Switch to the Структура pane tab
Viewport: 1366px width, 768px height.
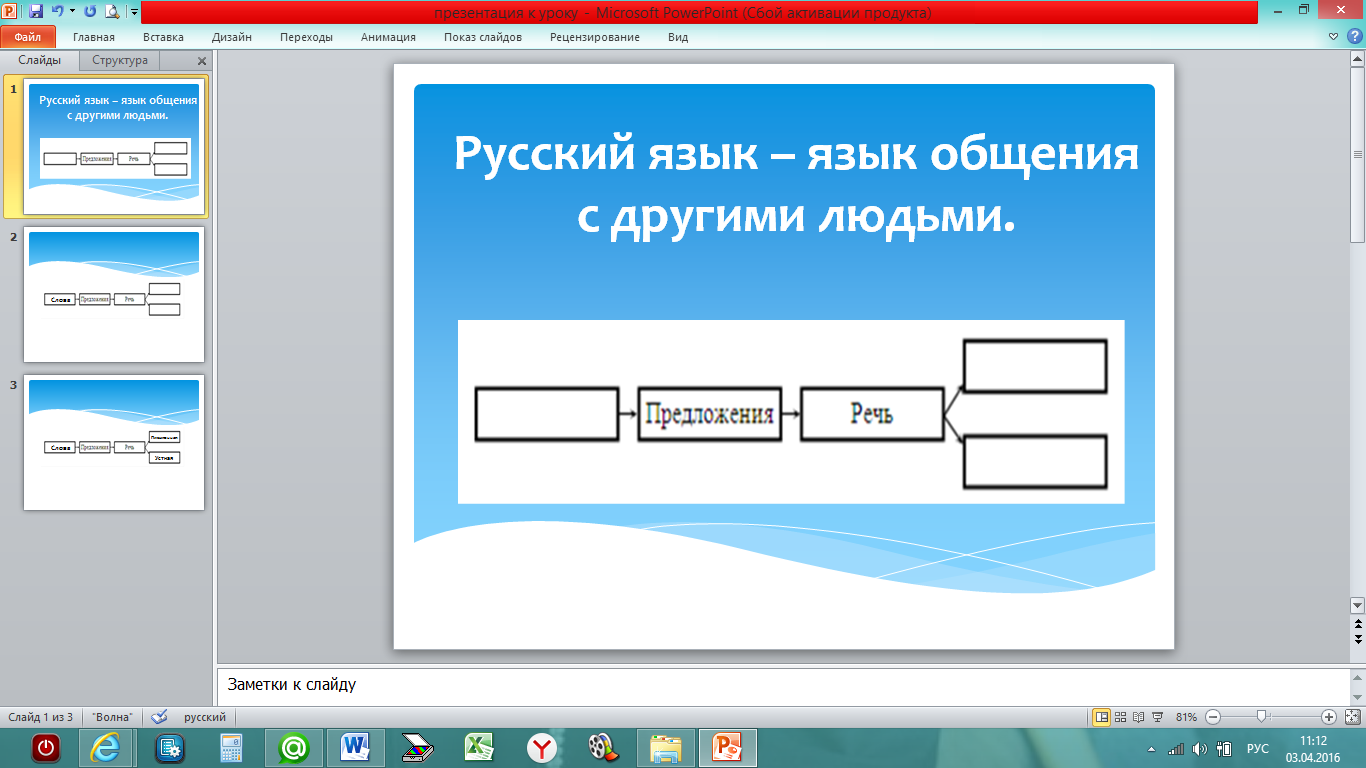[120, 60]
